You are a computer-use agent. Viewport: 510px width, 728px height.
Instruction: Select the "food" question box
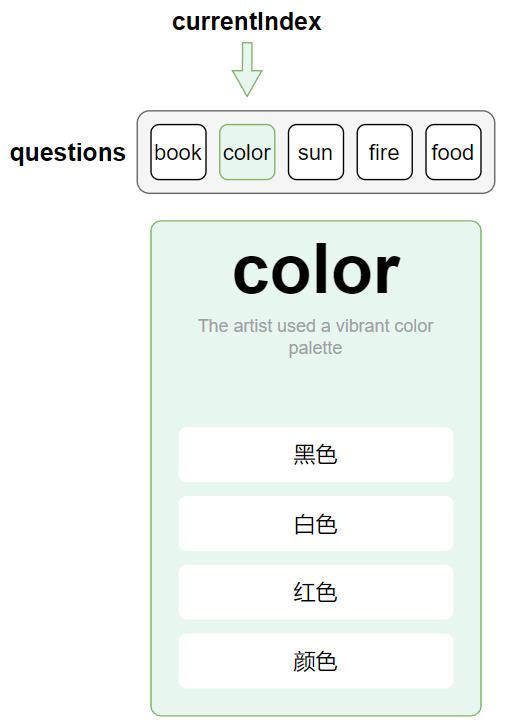tap(453, 152)
